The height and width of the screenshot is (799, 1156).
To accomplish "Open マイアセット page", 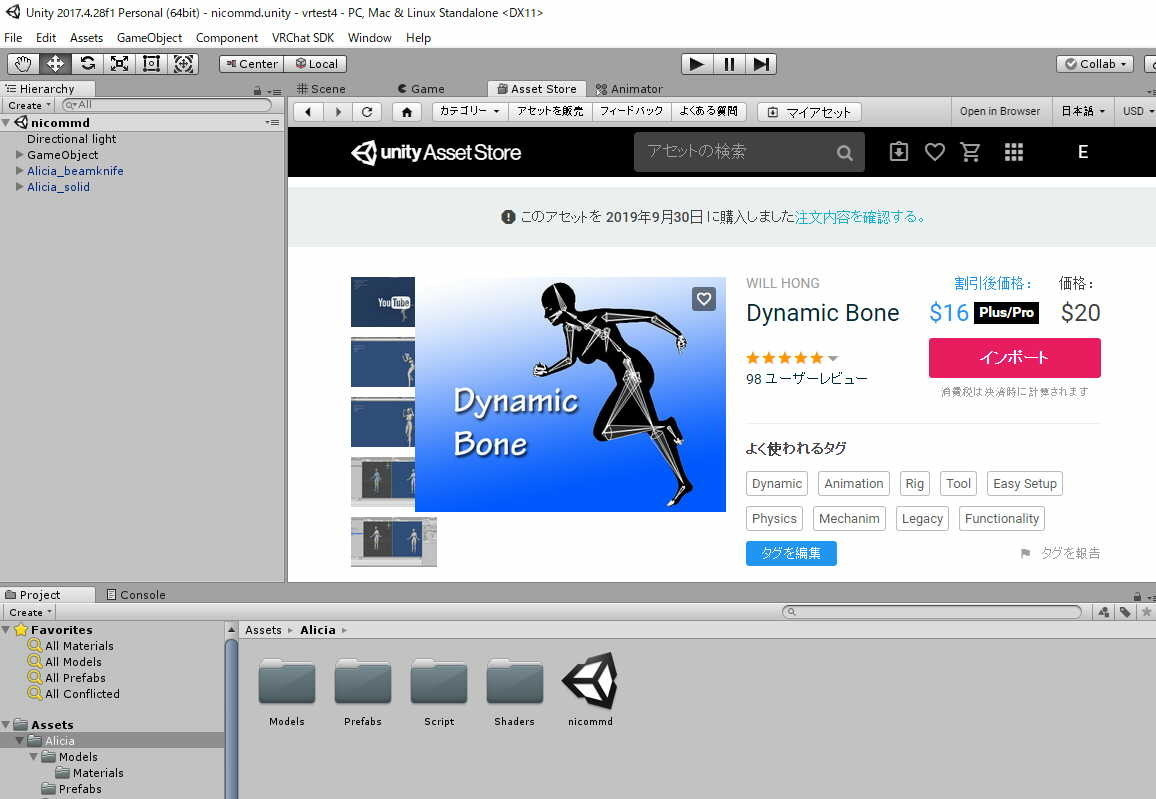I will tap(809, 112).
